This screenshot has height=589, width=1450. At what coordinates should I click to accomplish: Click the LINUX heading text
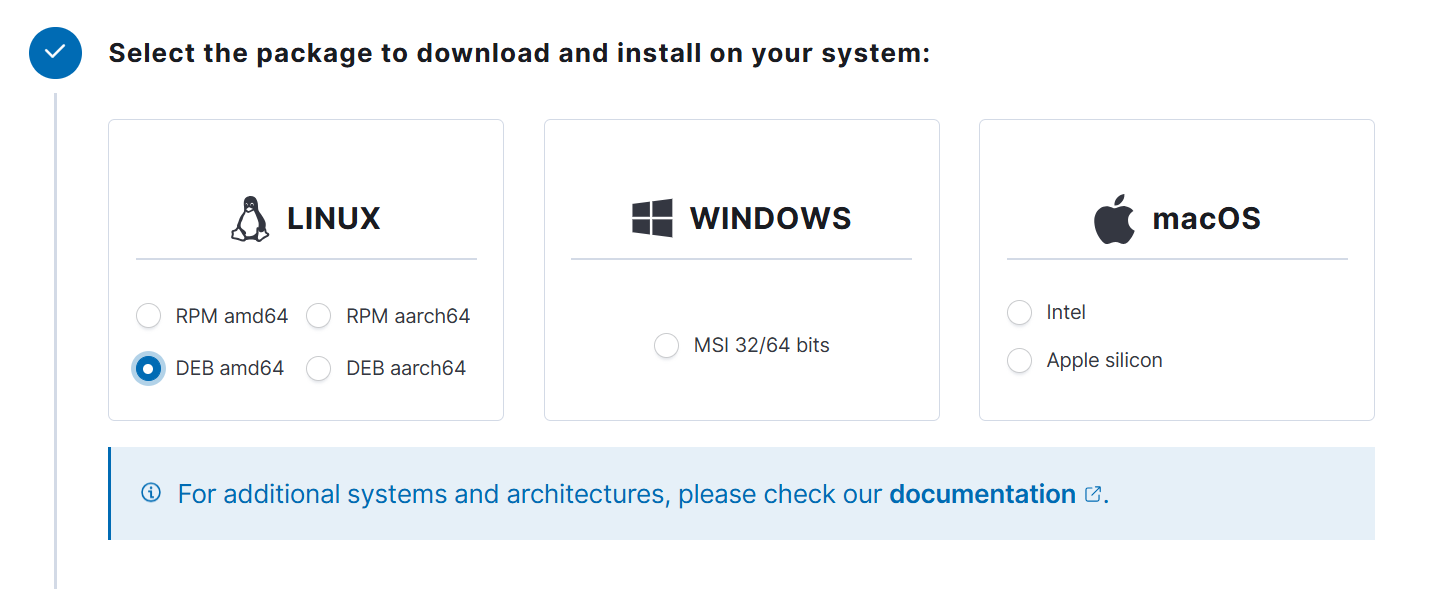click(334, 219)
